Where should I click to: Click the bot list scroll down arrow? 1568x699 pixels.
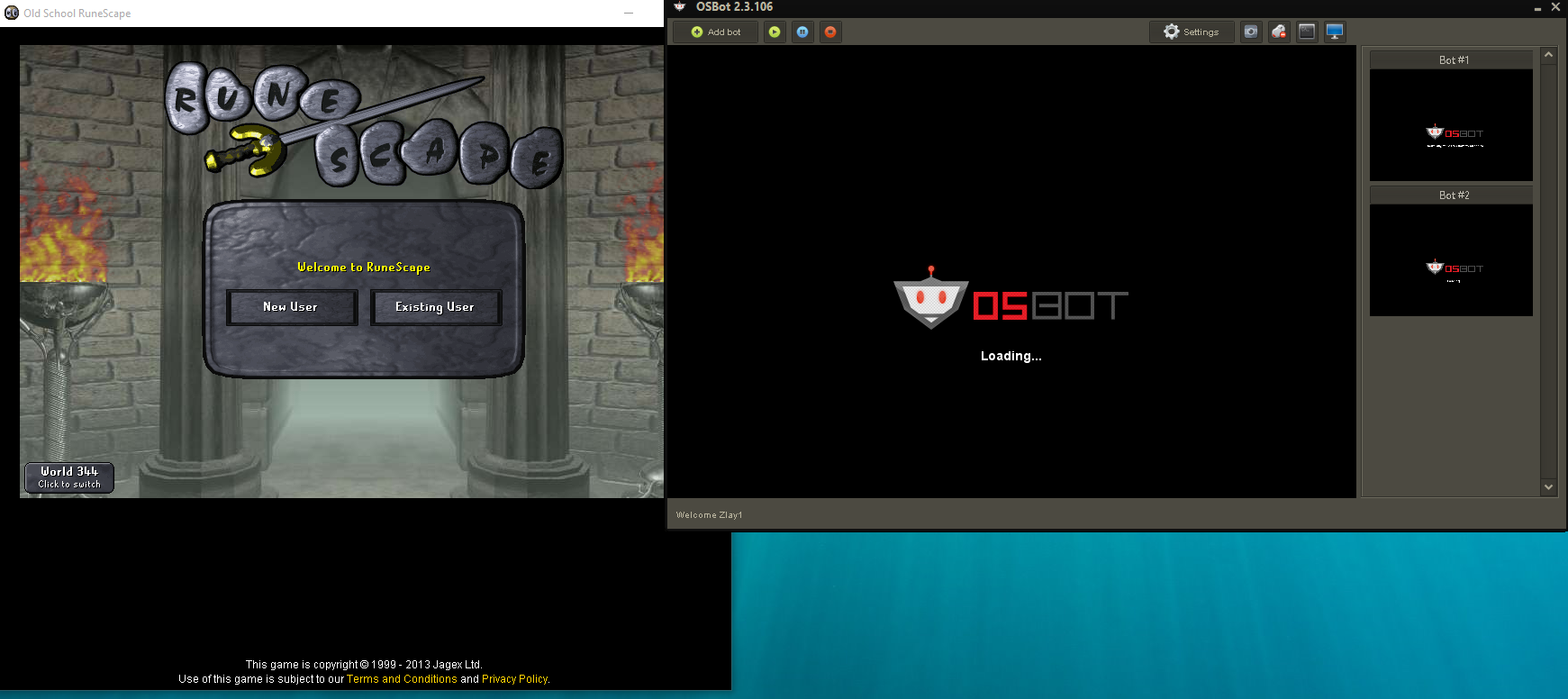1548,487
